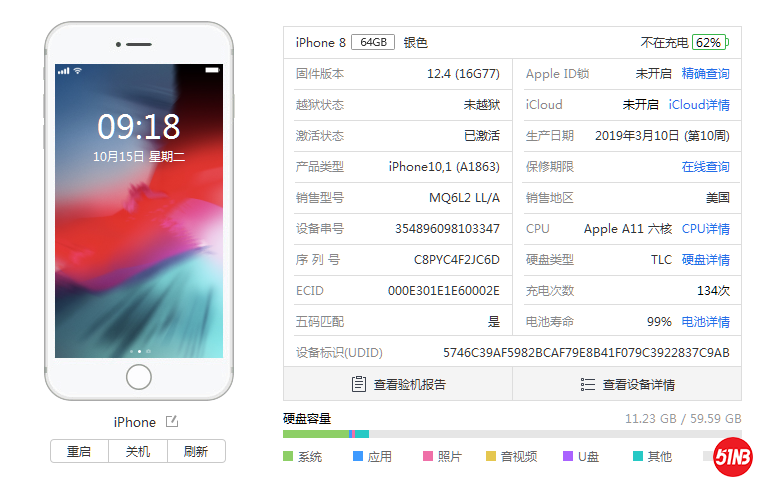This screenshot has width=763, height=487.
Task: Click the iPhone lock screen preview
Action: click(x=139, y=211)
